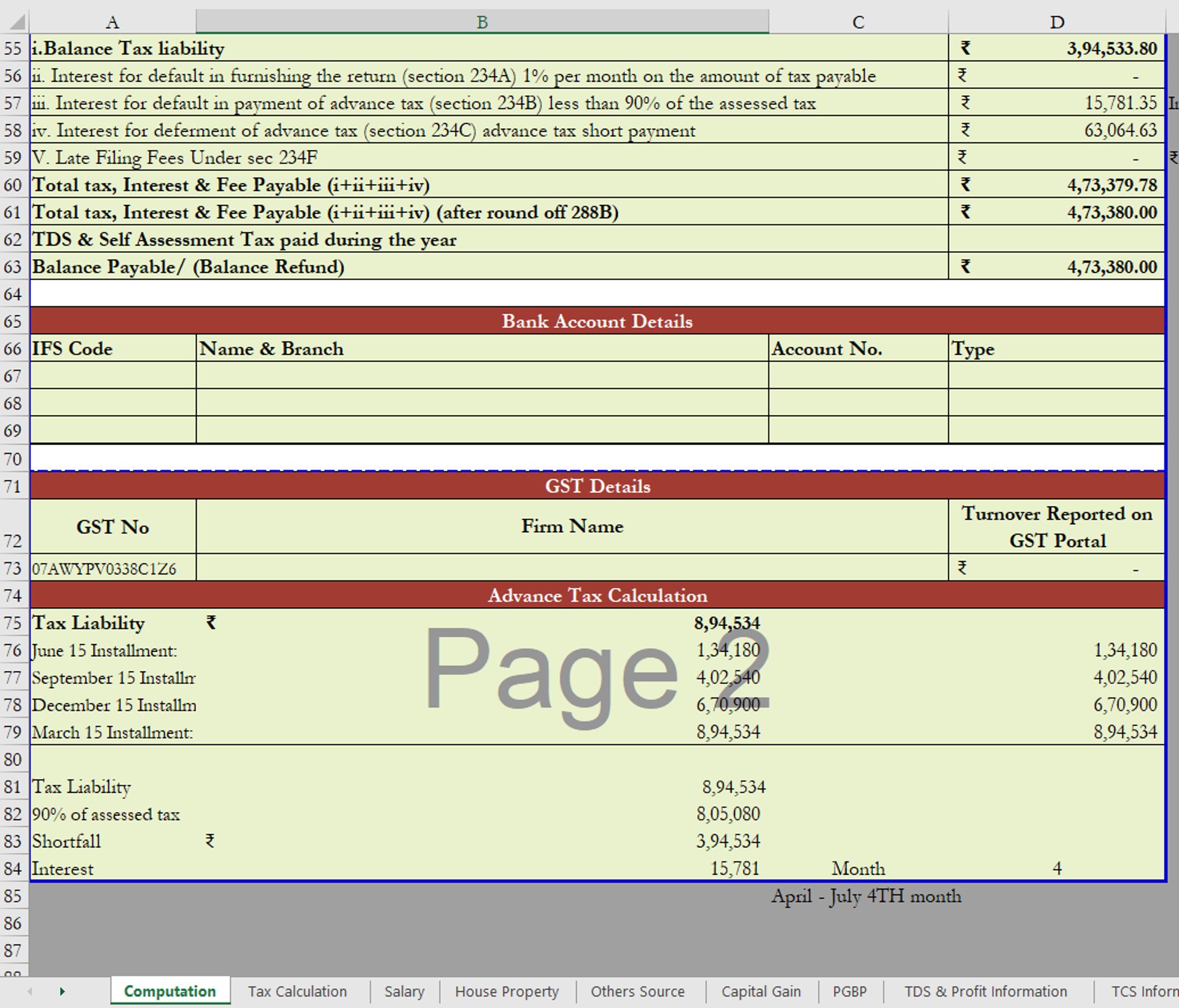Select row 63 header

tap(14, 267)
